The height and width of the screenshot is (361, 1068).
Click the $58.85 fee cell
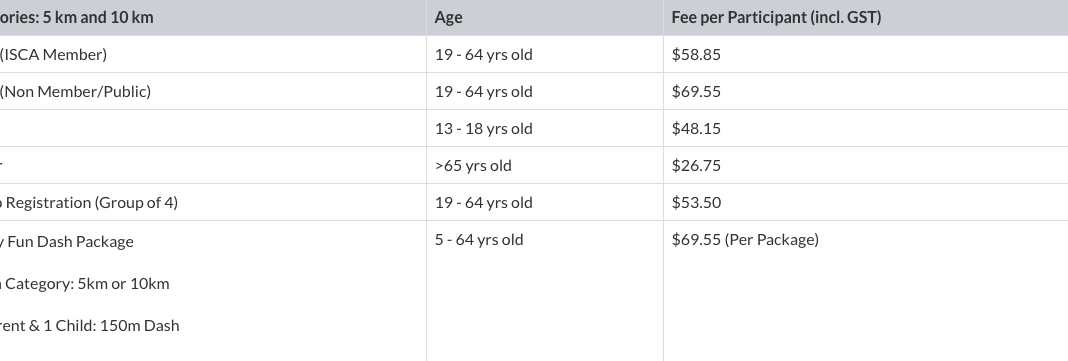(696, 54)
